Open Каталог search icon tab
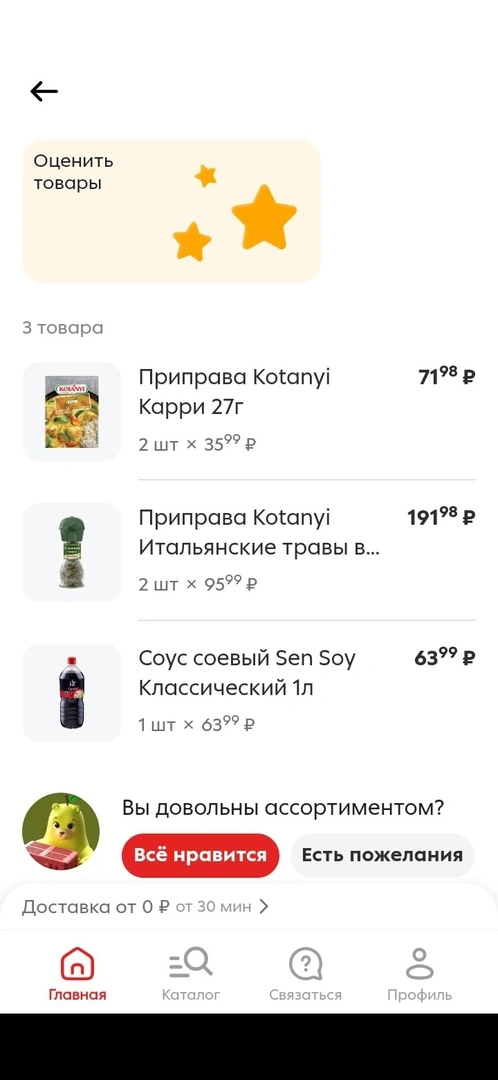 click(191, 964)
